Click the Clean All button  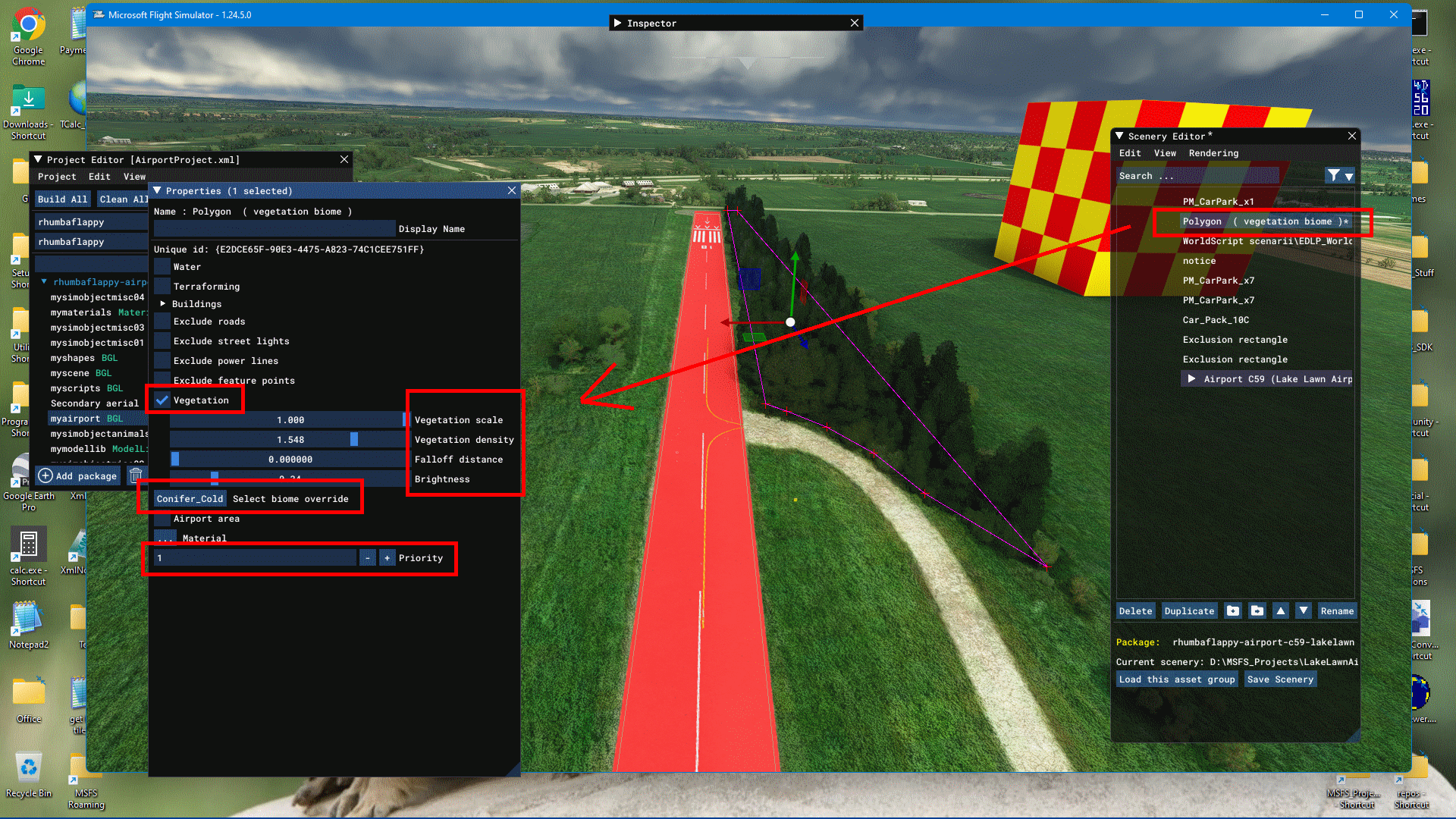point(123,199)
